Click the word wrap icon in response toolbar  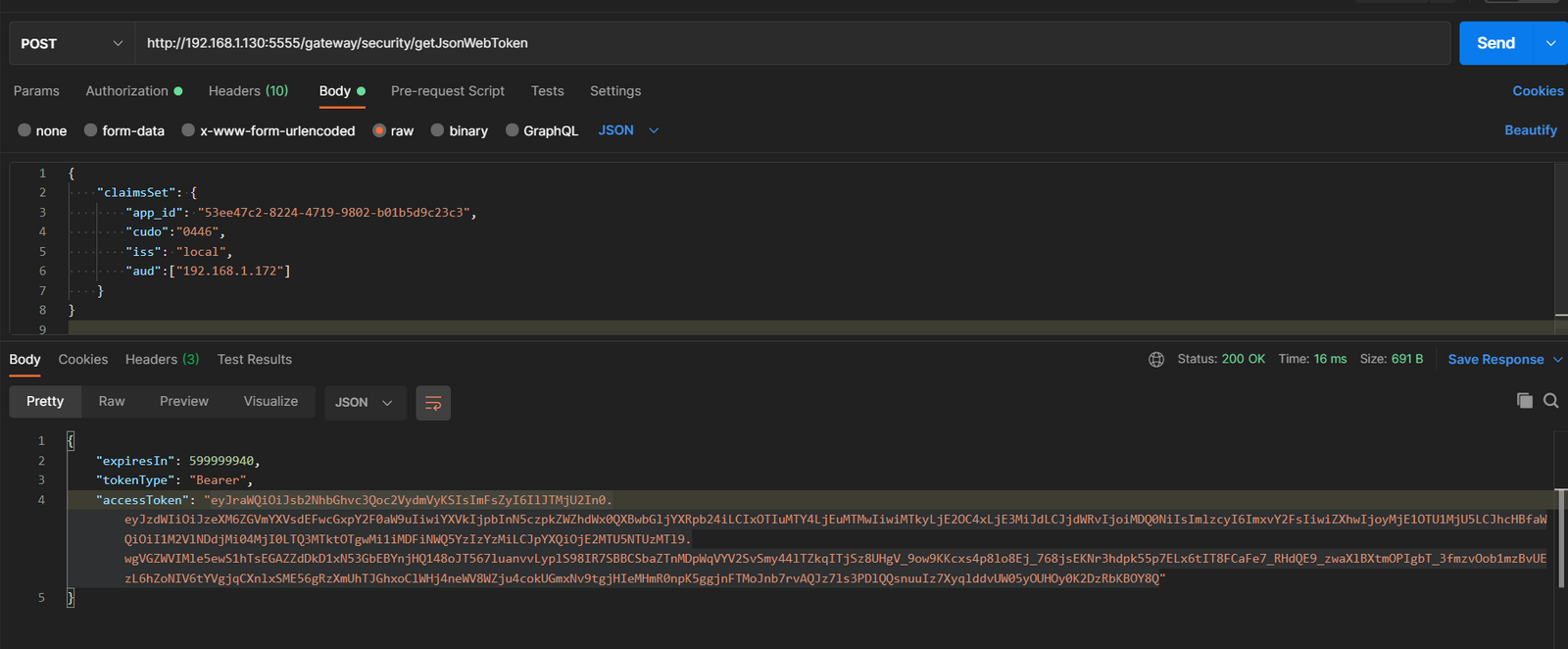[433, 403]
